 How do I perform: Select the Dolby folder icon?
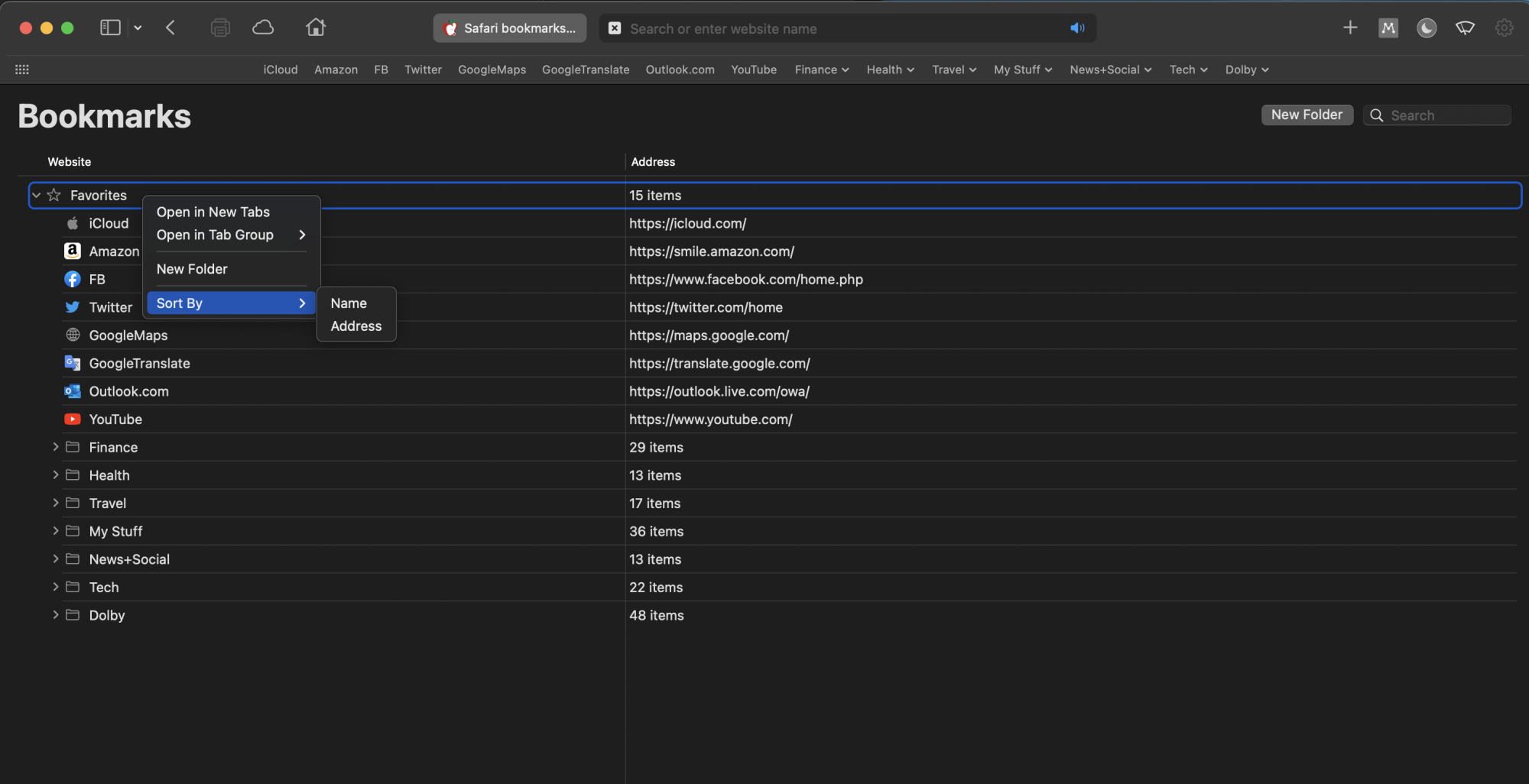coord(73,615)
